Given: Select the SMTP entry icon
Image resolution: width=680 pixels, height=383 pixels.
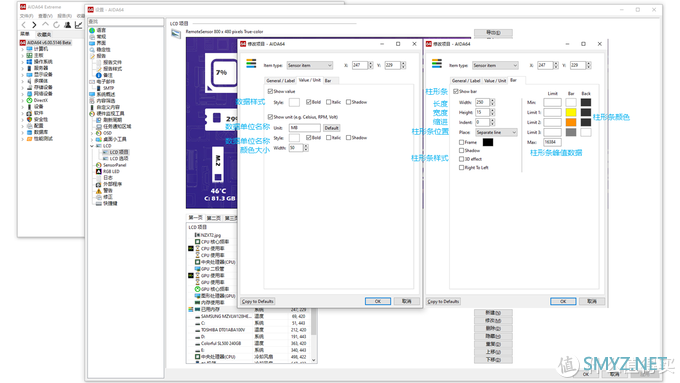Looking at the screenshot, I should tap(98, 88).
